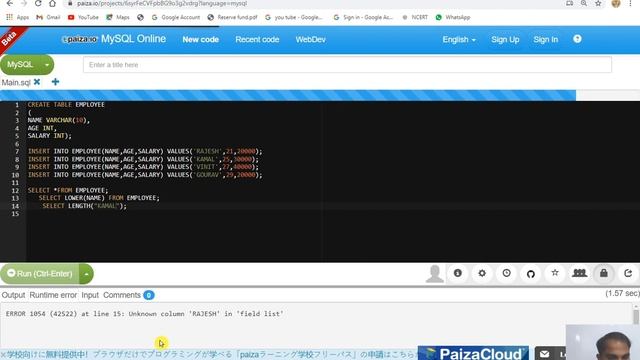Click the SELECT LENGTH code line
This screenshot has width=640, height=360.
[84, 206]
